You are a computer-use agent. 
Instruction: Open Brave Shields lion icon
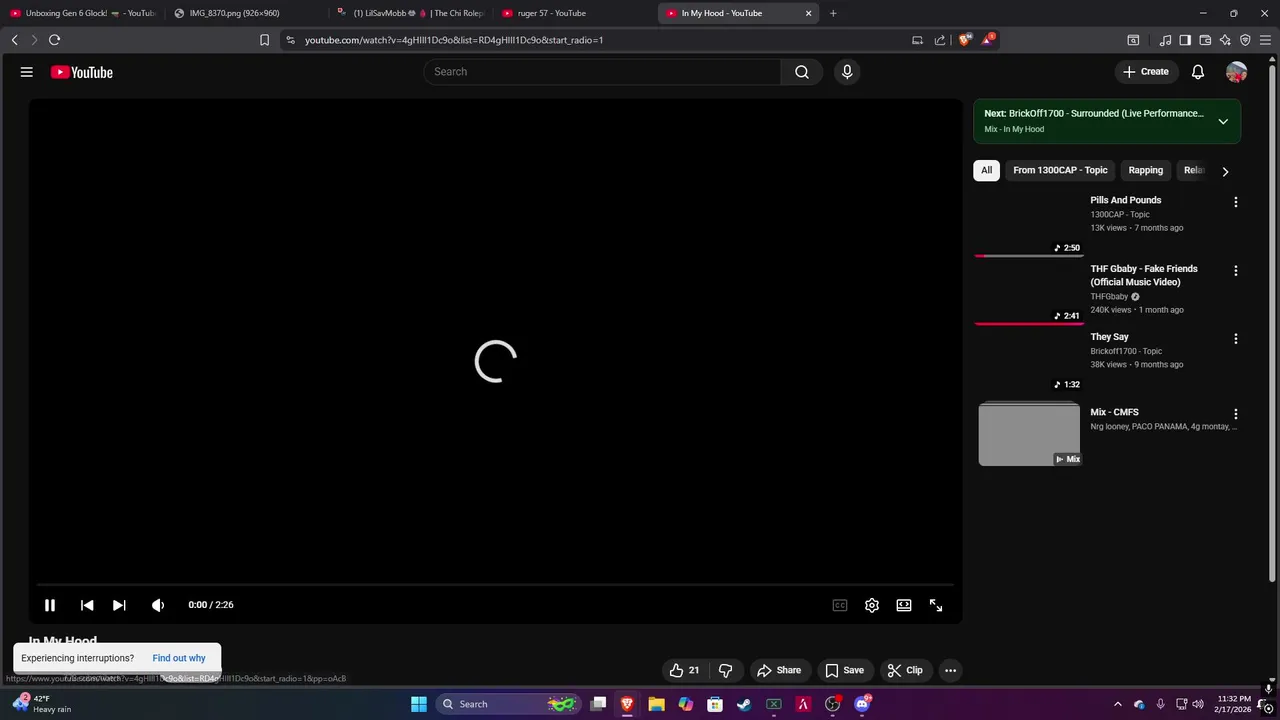coord(965,40)
